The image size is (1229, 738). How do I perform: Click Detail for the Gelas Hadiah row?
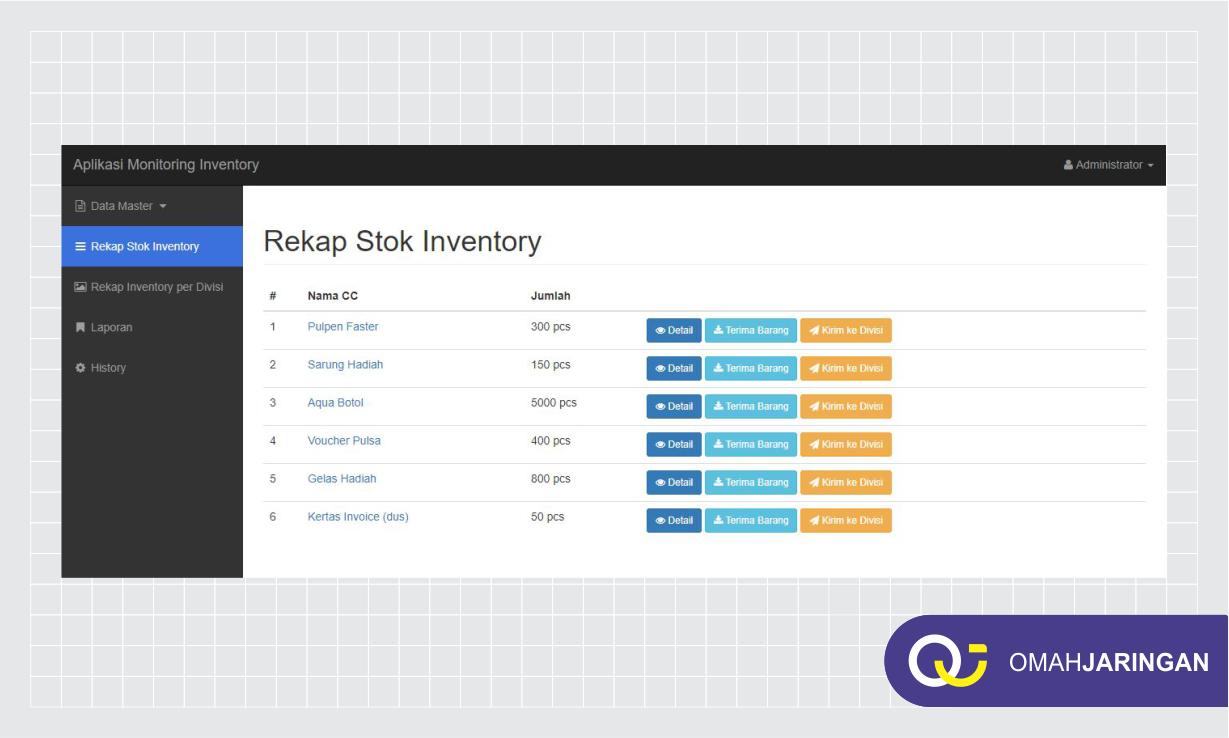(674, 482)
